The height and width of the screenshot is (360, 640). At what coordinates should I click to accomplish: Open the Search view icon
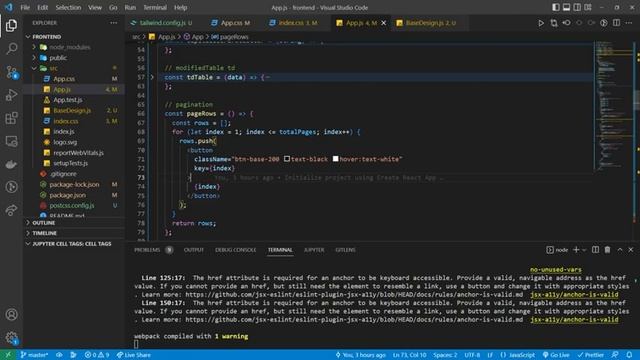click(x=11, y=49)
